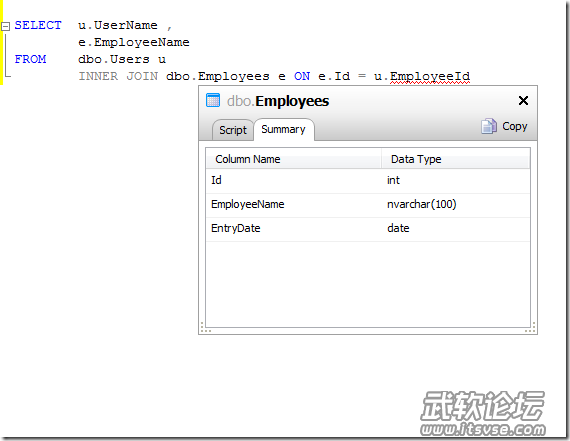This screenshot has width=570, height=441.
Task: Click the Copy button label
Action: click(x=514, y=126)
